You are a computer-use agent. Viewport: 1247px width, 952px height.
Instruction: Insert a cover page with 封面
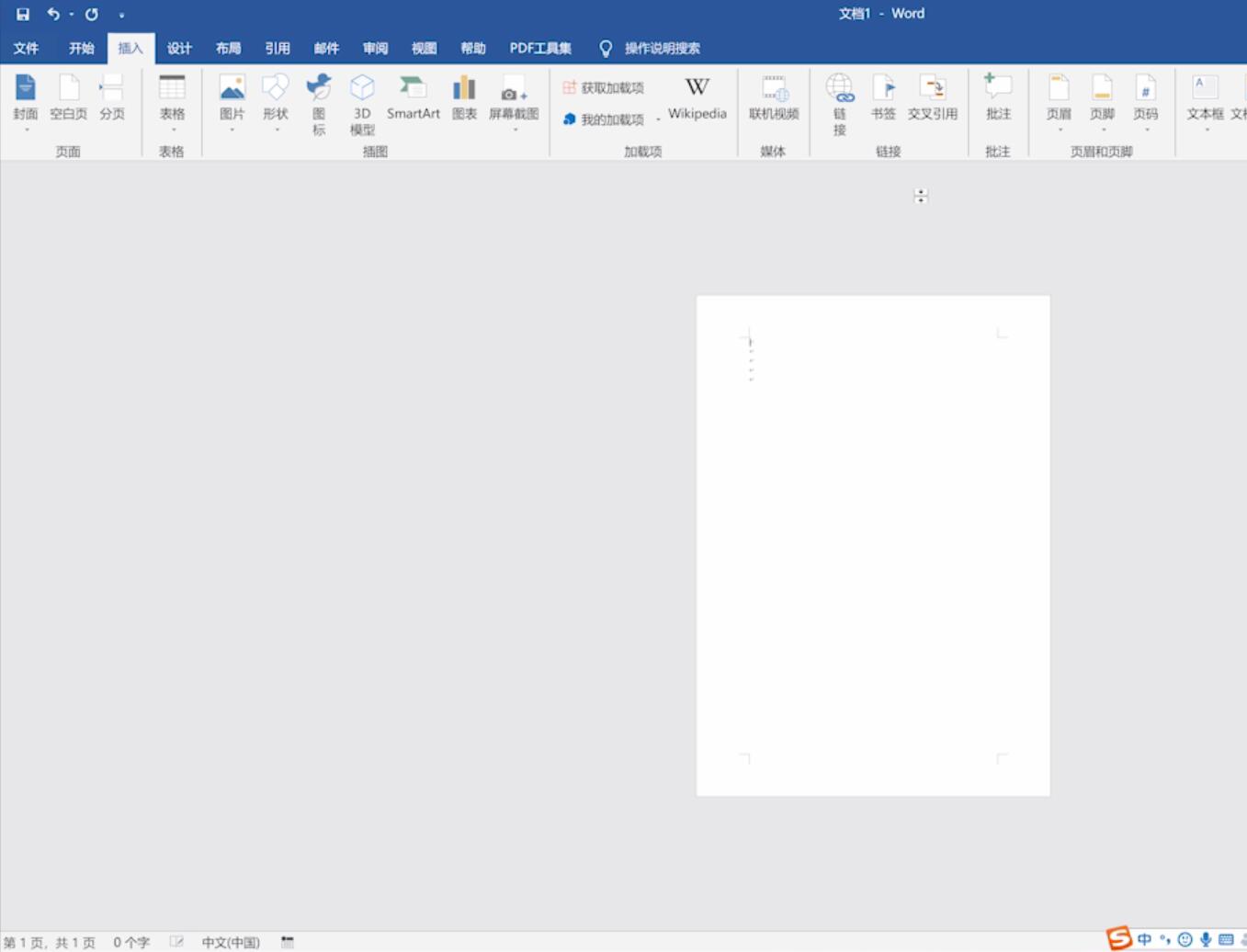tap(26, 103)
